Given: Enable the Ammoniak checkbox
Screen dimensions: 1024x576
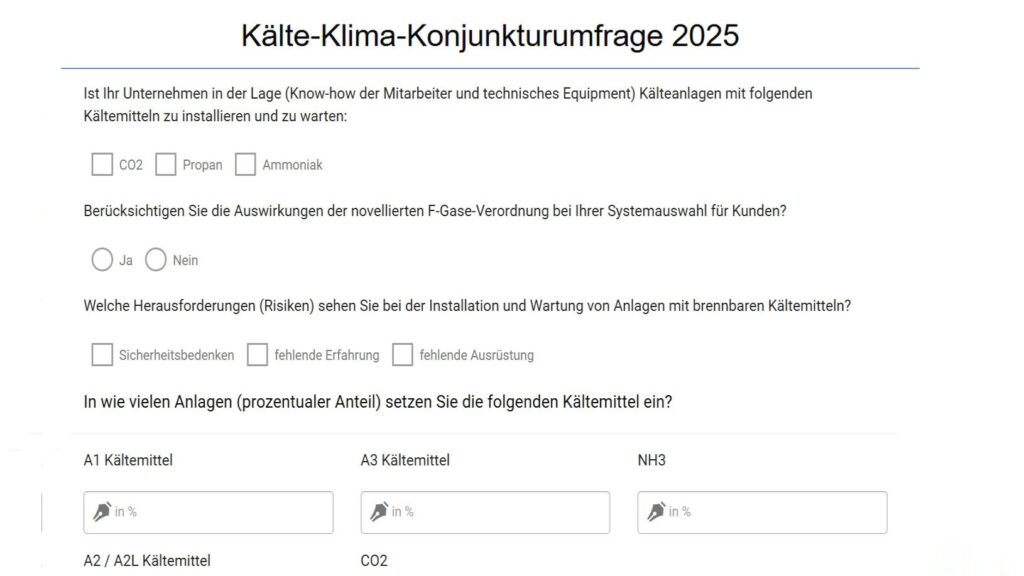Looking at the screenshot, I should pyautogui.click(x=246, y=165).
